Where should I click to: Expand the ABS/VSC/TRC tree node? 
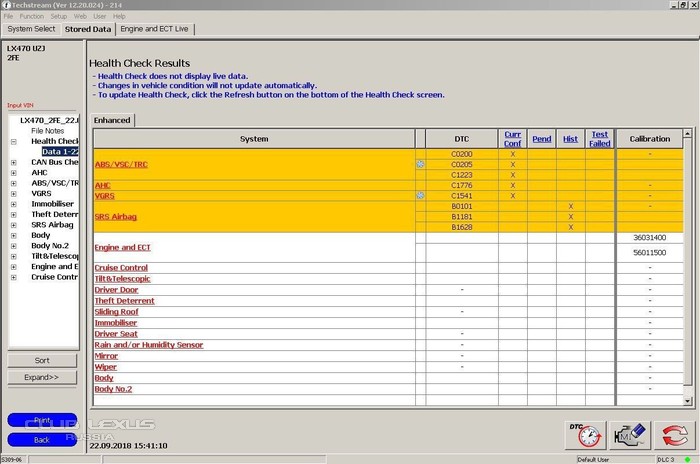pyautogui.click(x=13, y=184)
